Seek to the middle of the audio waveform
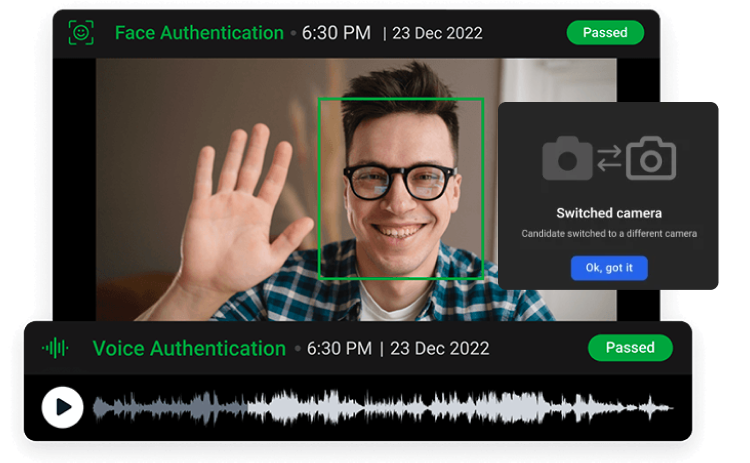The height and width of the screenshot is (463, 750). [383, 407]
